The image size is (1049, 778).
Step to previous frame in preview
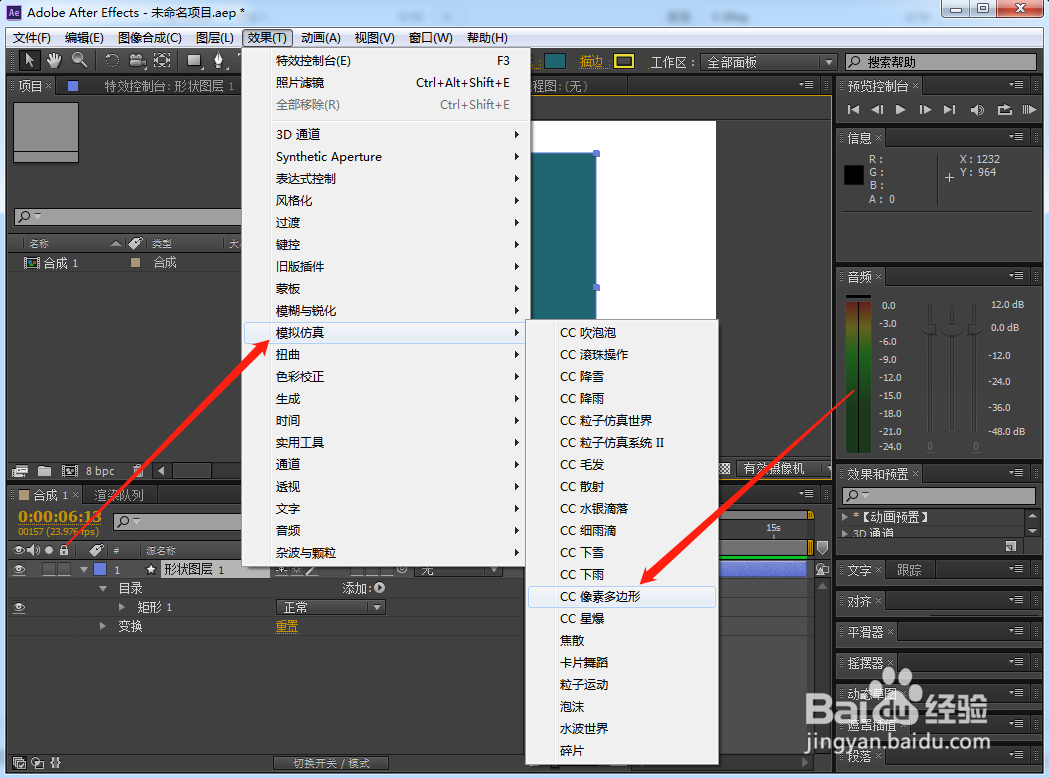click(x=877, y=109)
